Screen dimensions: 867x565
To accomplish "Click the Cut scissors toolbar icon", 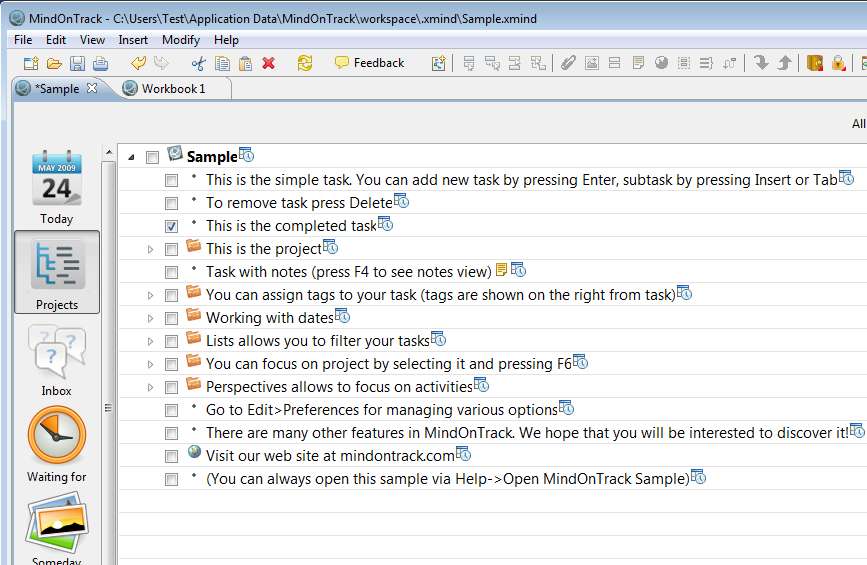I will 198,63.
